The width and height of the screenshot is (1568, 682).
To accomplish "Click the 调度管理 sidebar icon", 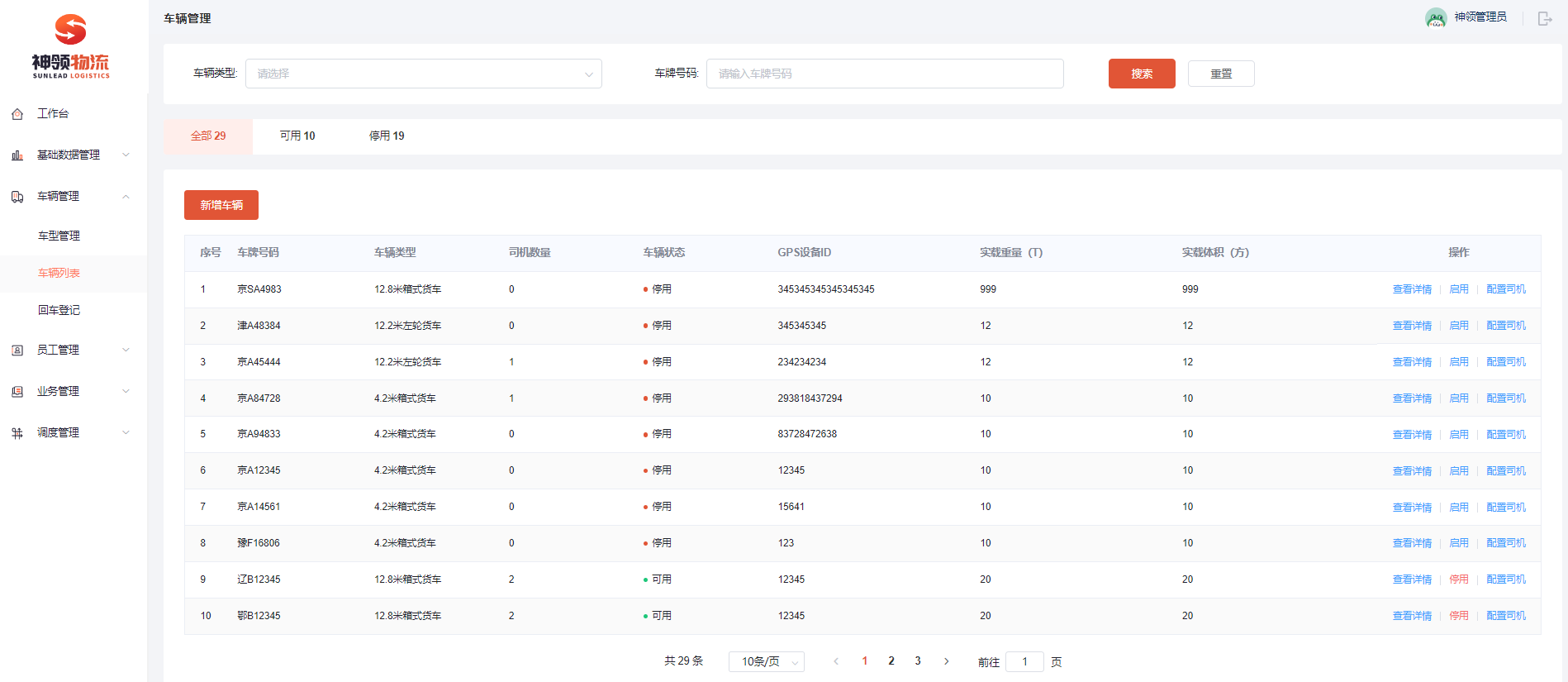I will (17, 433).
